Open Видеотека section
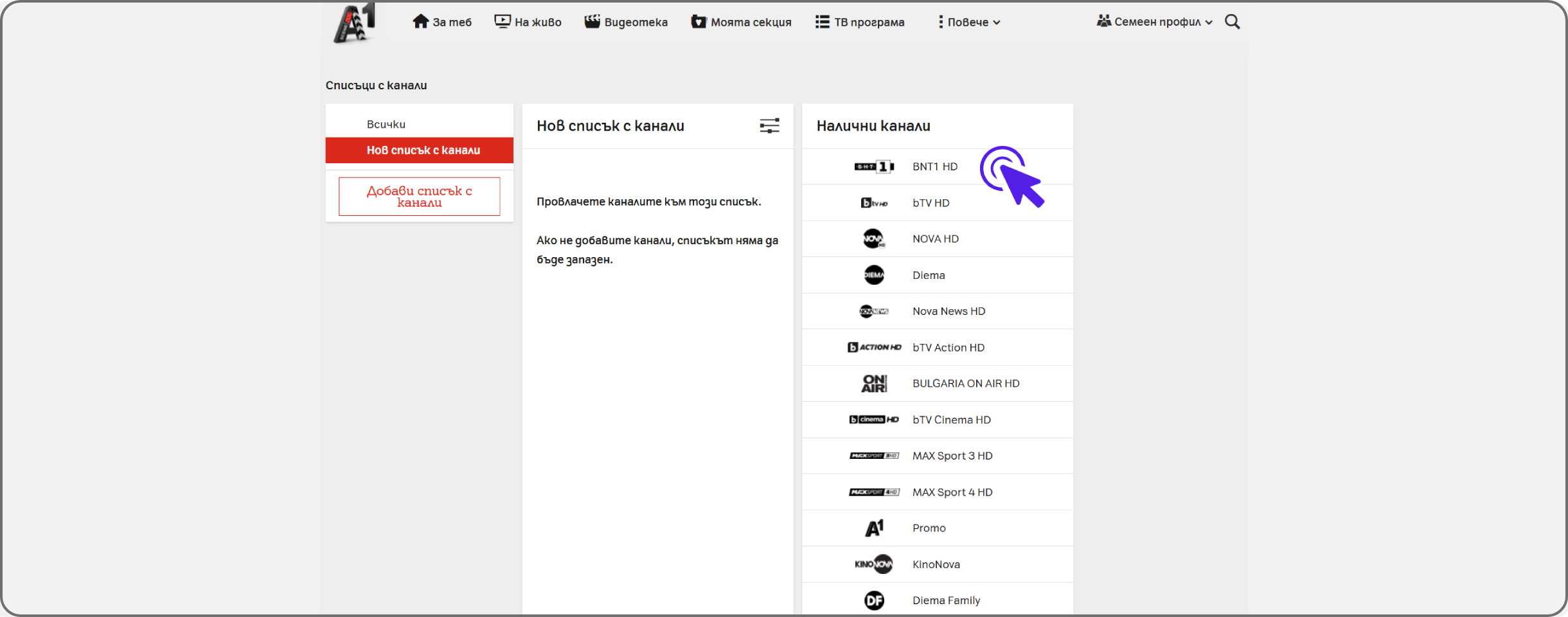Screen dimensions: 1568x617 (626, 22)
